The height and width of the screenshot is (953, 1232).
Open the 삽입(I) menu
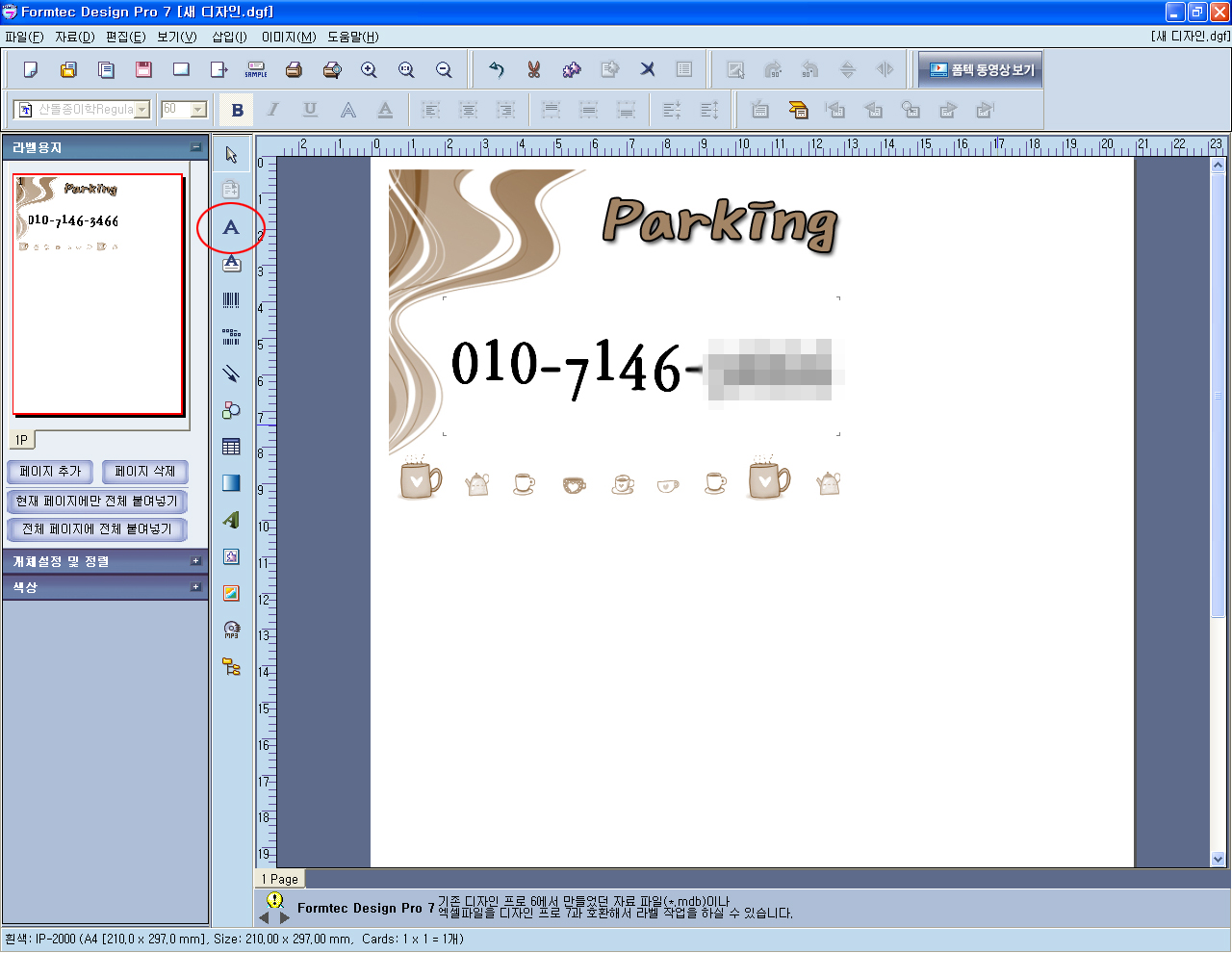pos(229,37)
